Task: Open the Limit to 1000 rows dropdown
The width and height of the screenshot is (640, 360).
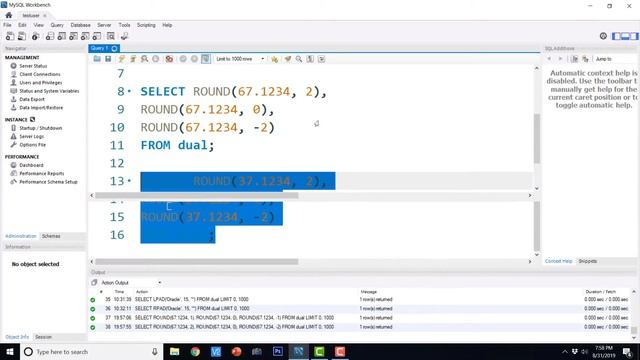Action: [x=240, y=59]
